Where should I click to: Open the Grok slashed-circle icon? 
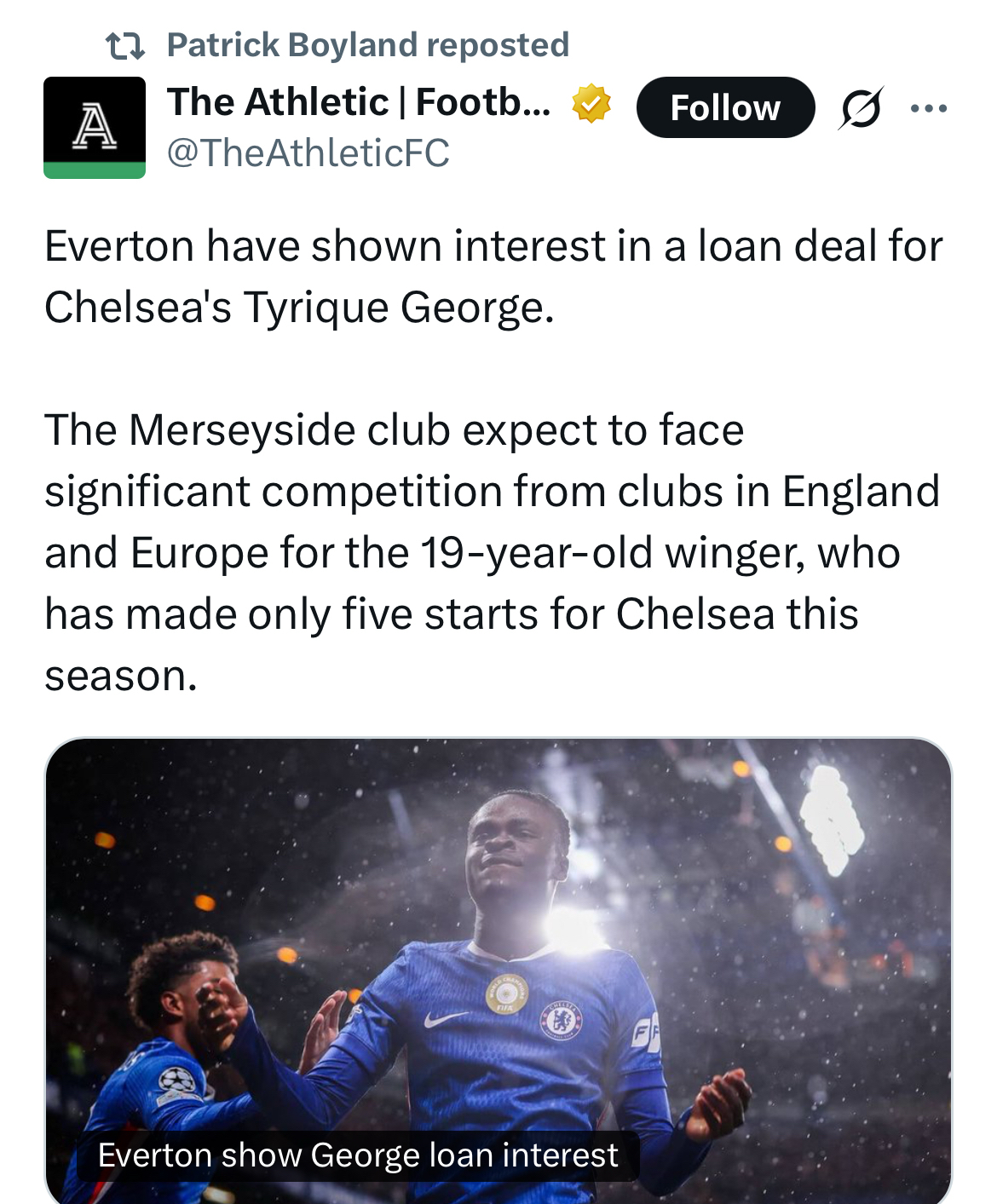click(861, 108)
